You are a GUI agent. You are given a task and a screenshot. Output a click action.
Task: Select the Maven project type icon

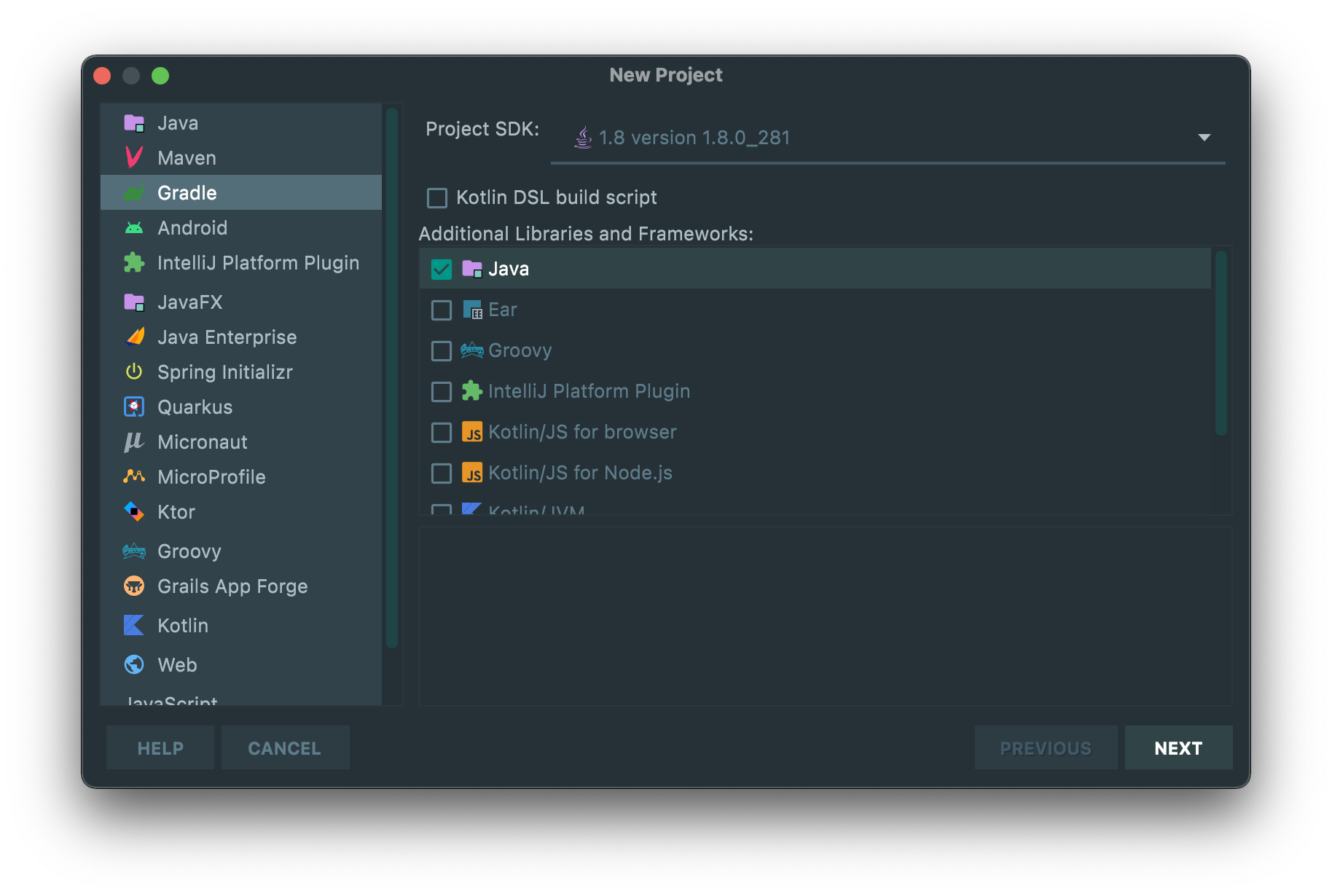click(136, 157)
